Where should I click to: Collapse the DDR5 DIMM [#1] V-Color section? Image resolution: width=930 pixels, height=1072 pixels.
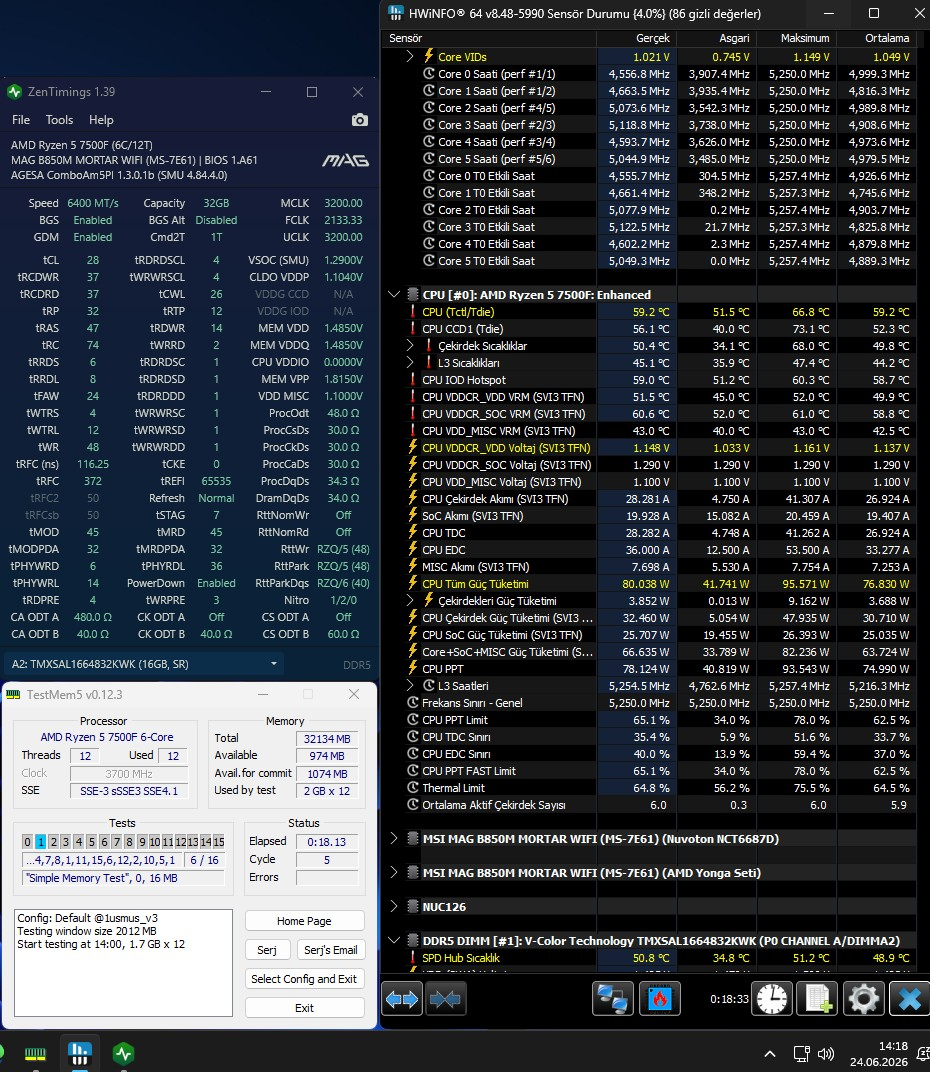pos(394,941)
